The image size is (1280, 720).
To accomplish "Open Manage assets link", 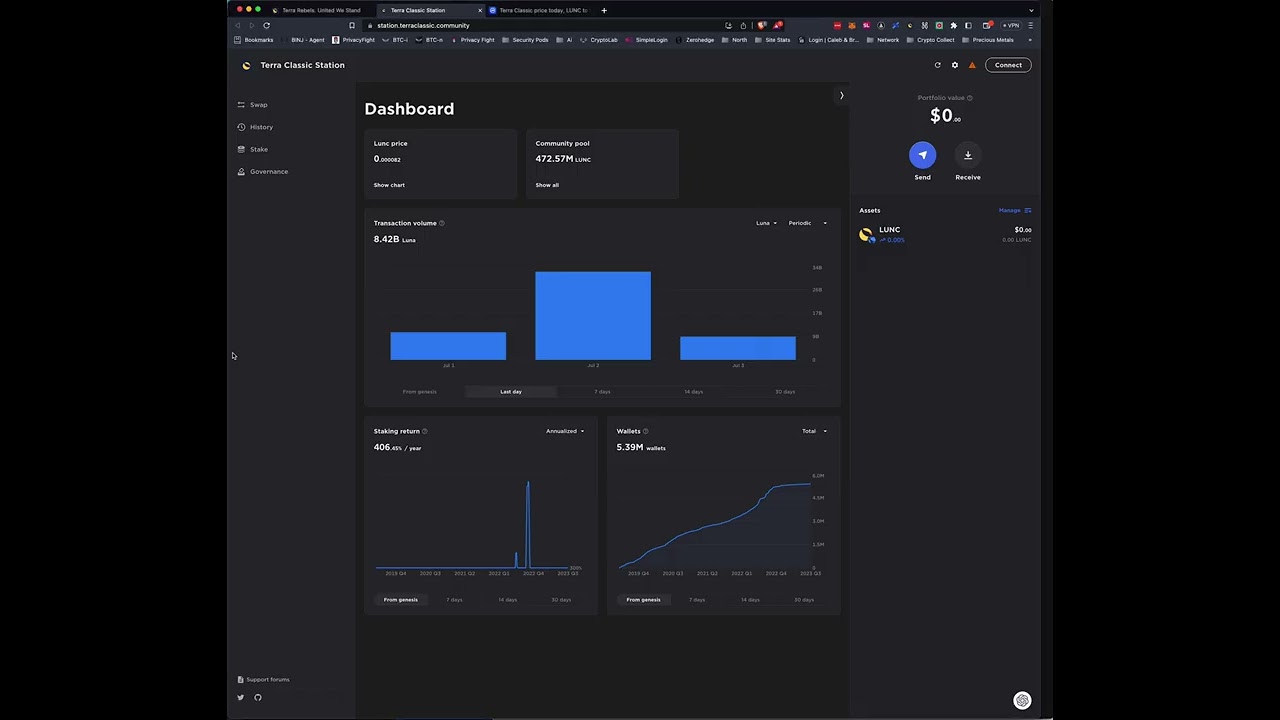I will 1014,210.
